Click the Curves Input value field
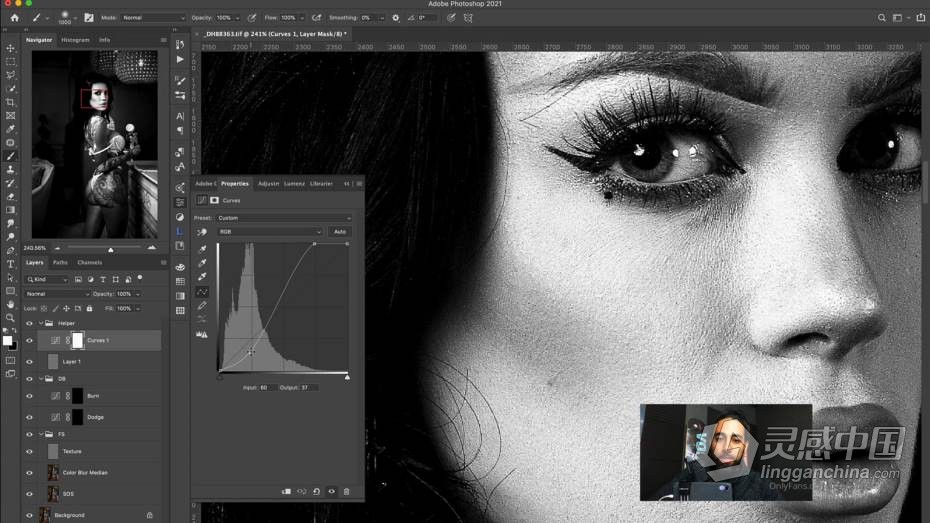The height and width of the screenshot is (523, 930). coord(267,387)
